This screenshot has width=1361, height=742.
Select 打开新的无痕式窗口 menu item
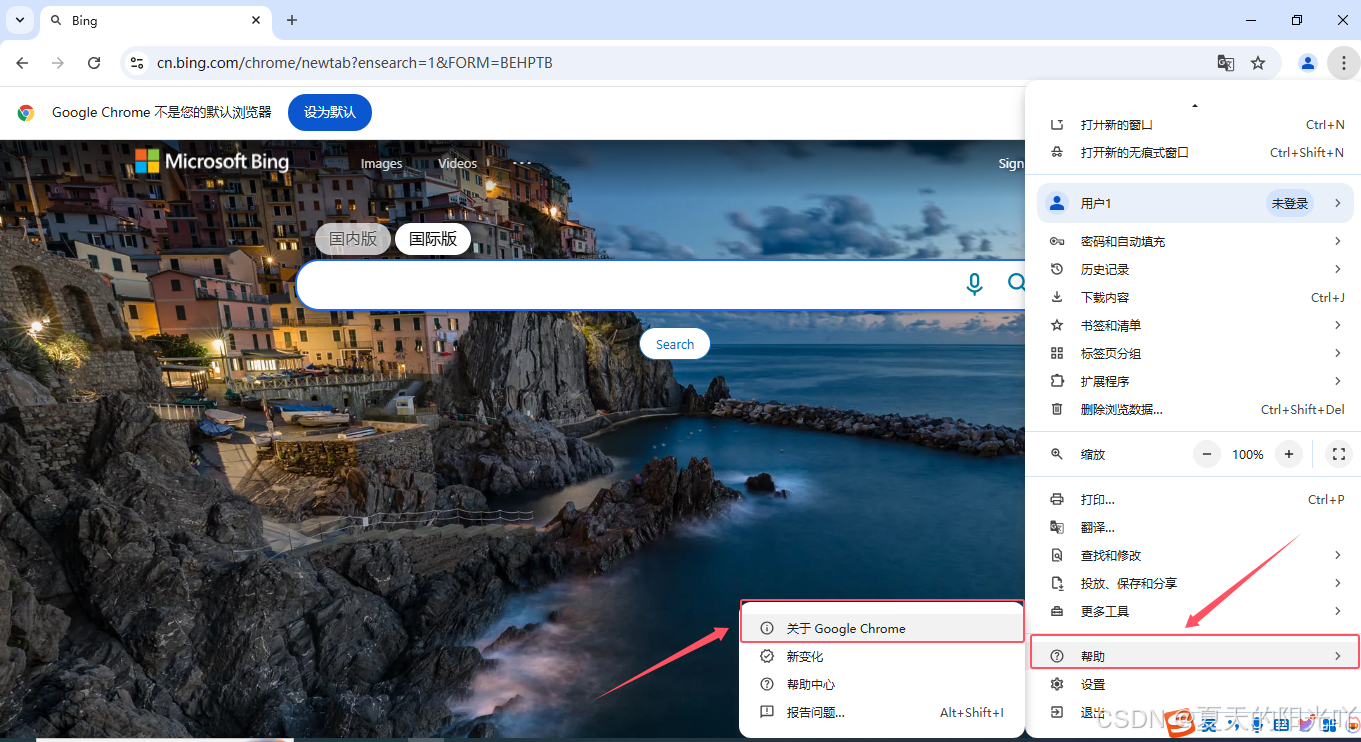pos(1193,153)
